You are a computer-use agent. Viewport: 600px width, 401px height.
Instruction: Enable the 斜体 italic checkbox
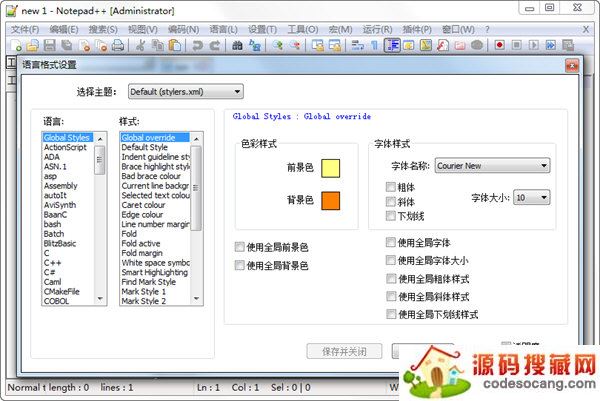391,201
